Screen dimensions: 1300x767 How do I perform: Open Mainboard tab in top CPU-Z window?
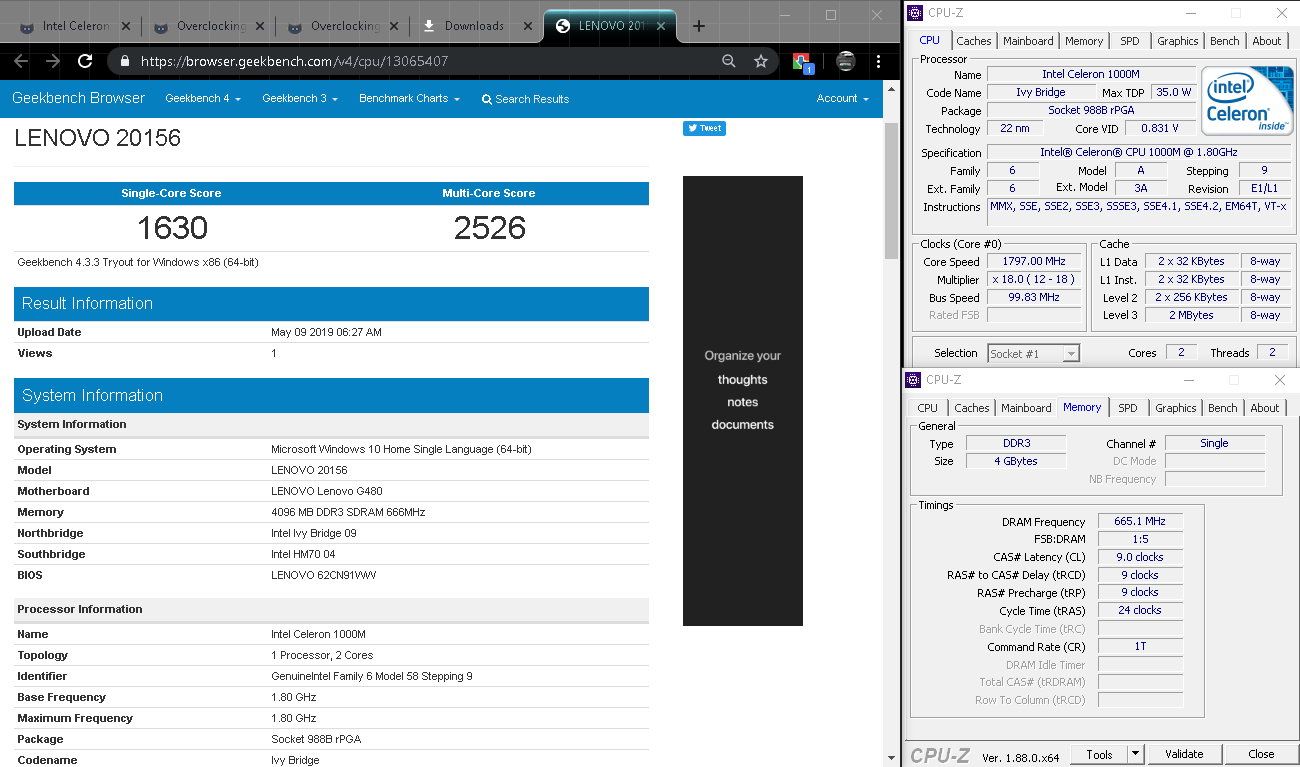(x=1028, y=41)
